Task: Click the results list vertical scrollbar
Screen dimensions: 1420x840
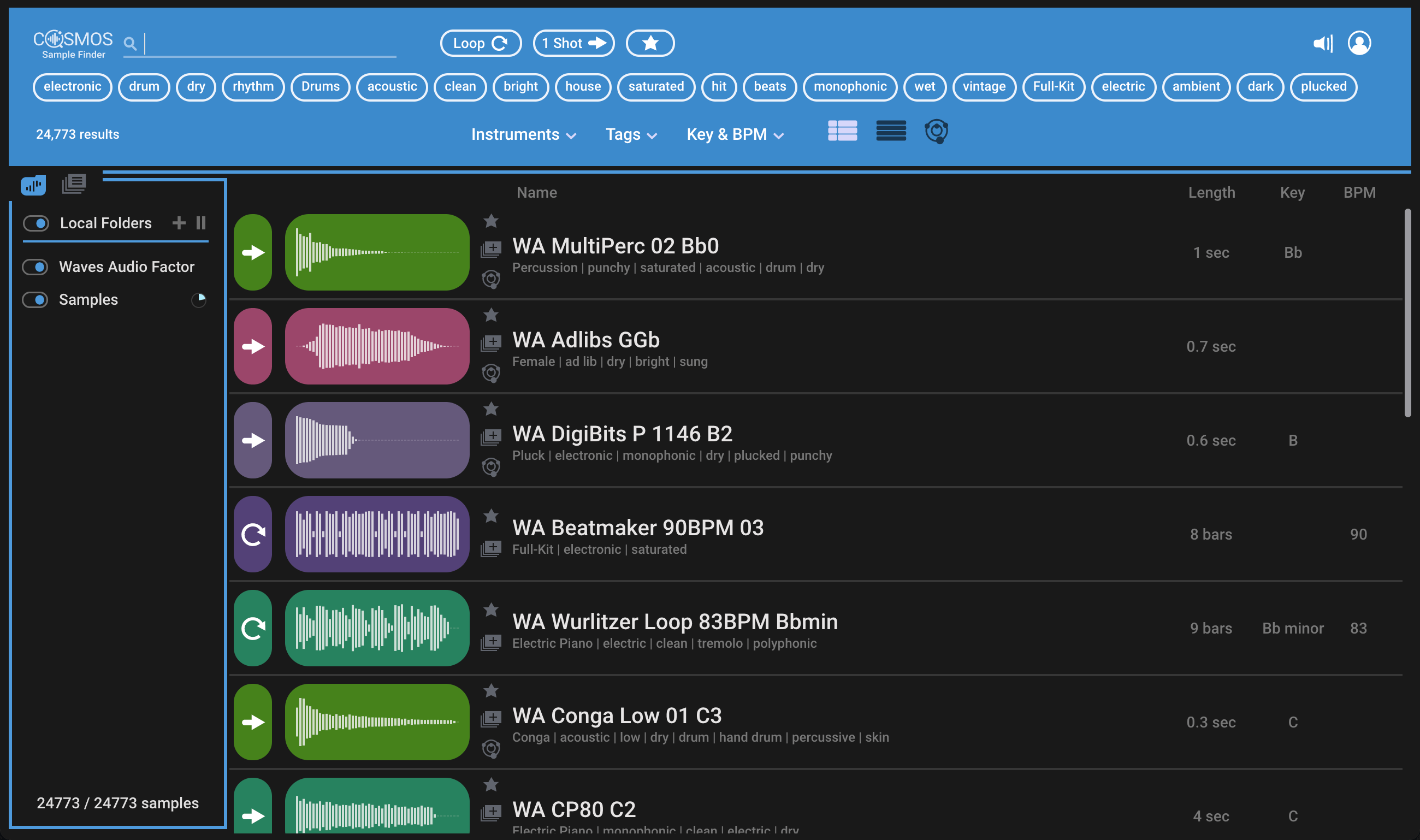Action: pos(1407,313)
